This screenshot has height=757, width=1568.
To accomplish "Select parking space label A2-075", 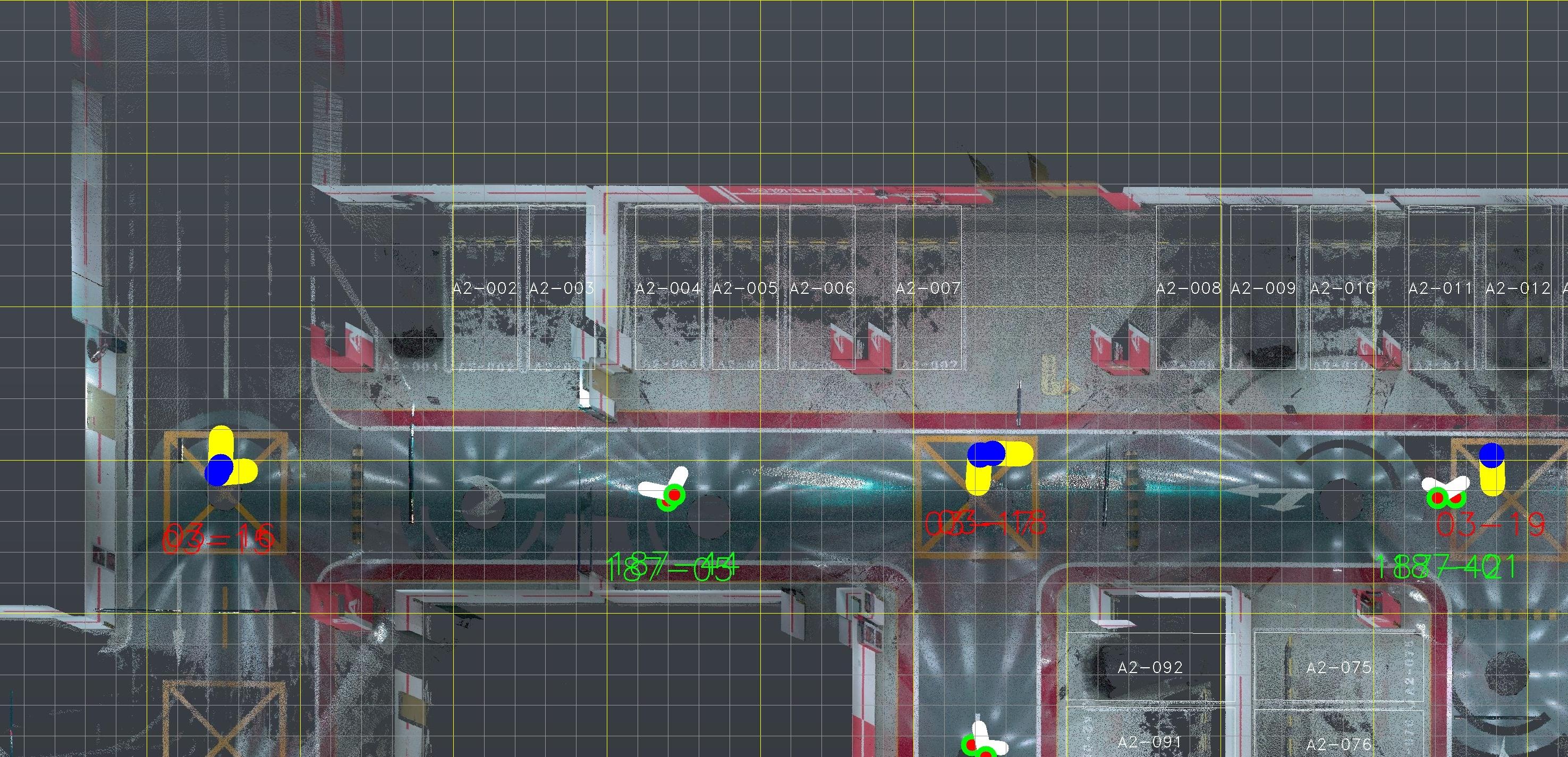I will pyautogui.click(x=1338, y=668).
